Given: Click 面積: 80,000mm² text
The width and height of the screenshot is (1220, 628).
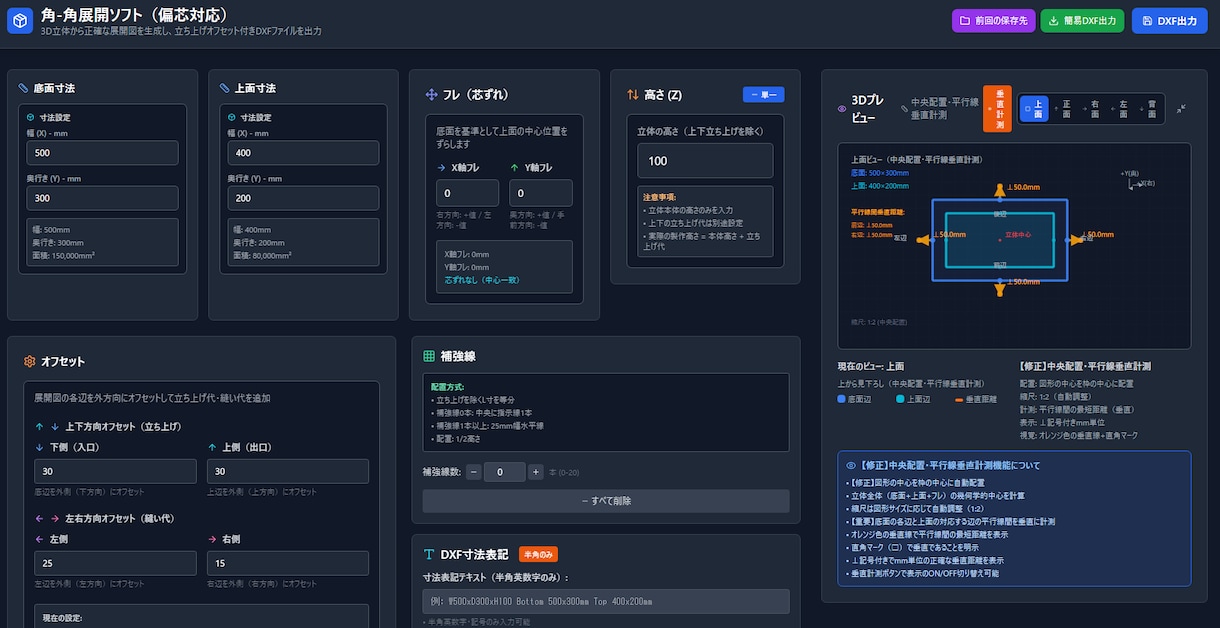Looking at the screenshot, I should point(262,256).
